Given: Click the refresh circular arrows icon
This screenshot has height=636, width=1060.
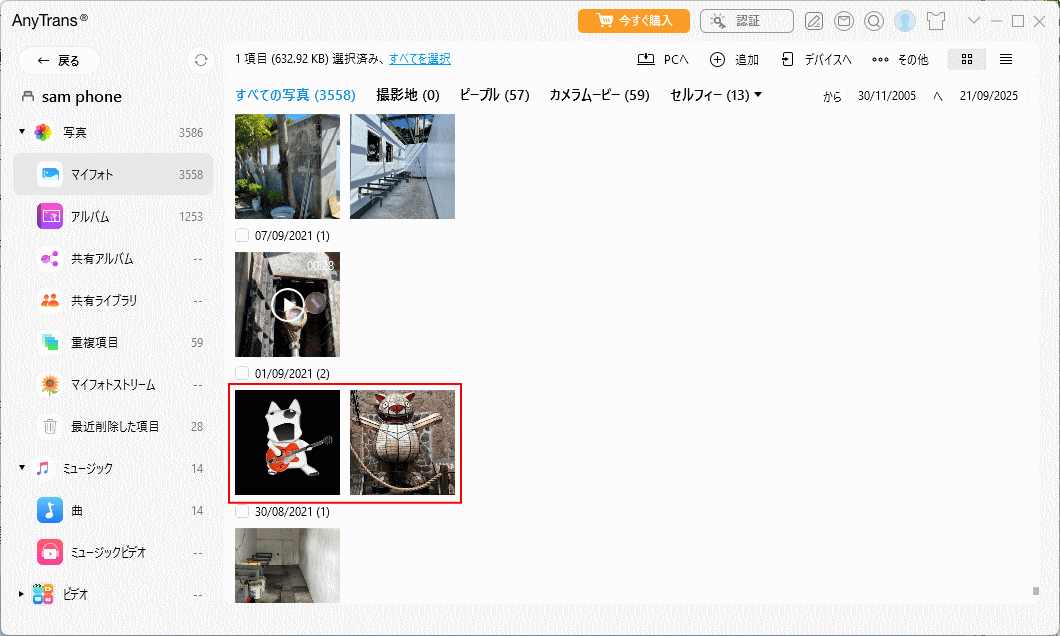Looking at the screenshot, I should (x=201, y=60).
